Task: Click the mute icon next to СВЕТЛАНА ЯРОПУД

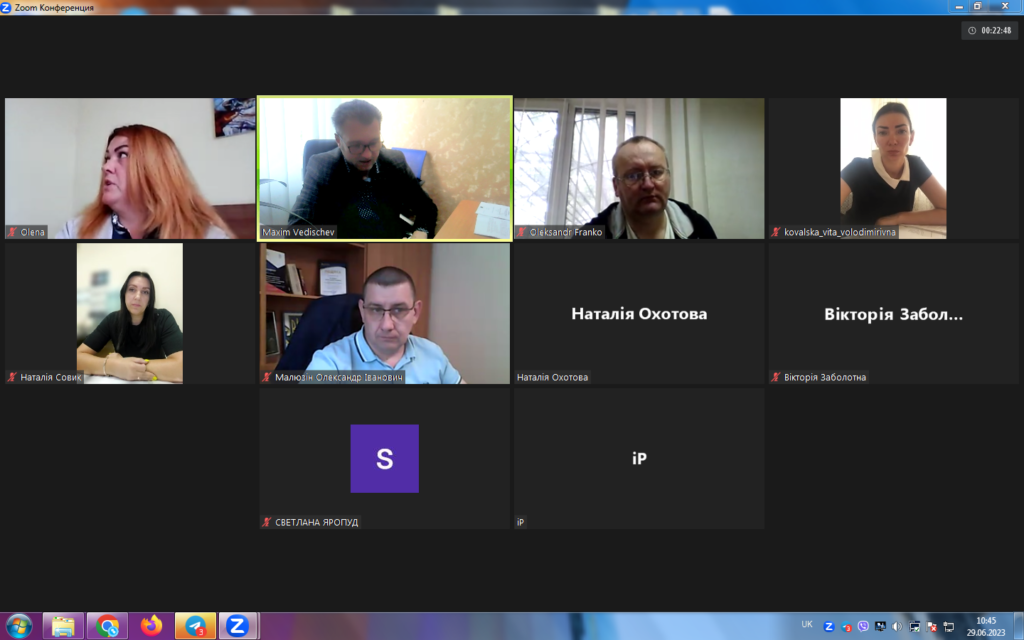Action: coord(267,522)
